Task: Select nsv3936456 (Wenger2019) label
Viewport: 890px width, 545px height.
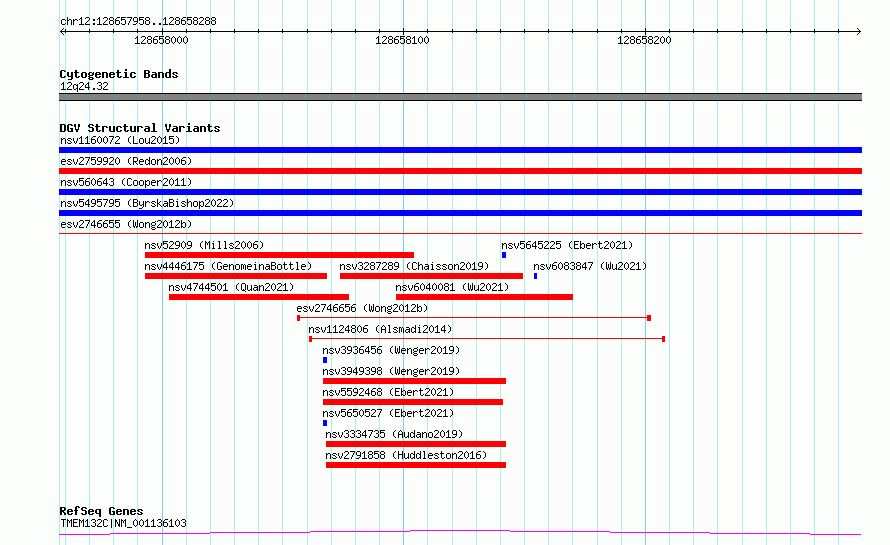Action: pyautogui.click(x=391, y=350)
